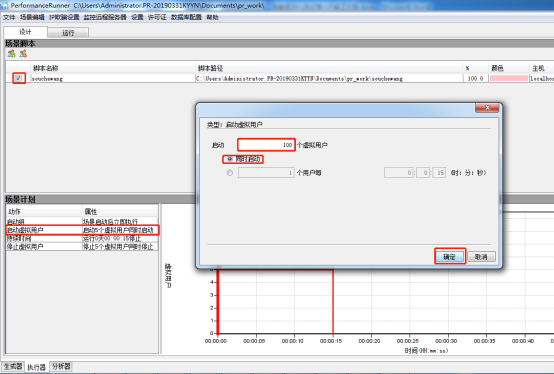
Task: Click the remove script icon with red minus
Action: click(23, 54)
